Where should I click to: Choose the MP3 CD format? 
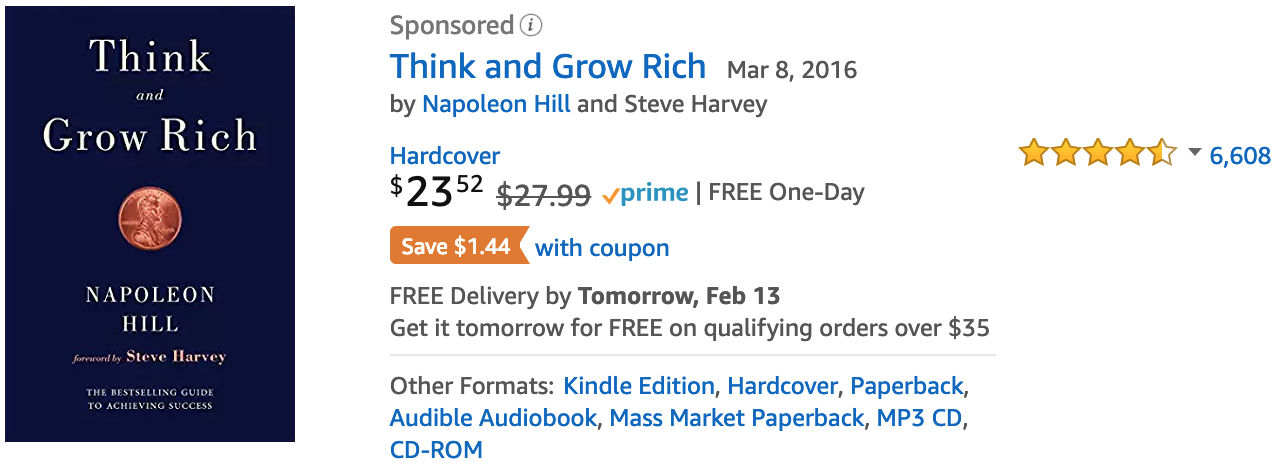(919, 418)
